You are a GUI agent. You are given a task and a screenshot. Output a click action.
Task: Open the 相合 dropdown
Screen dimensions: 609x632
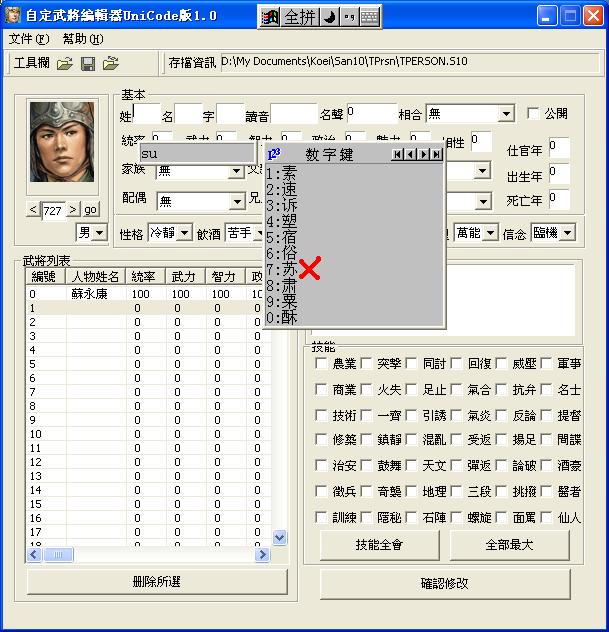pos(506,114)
